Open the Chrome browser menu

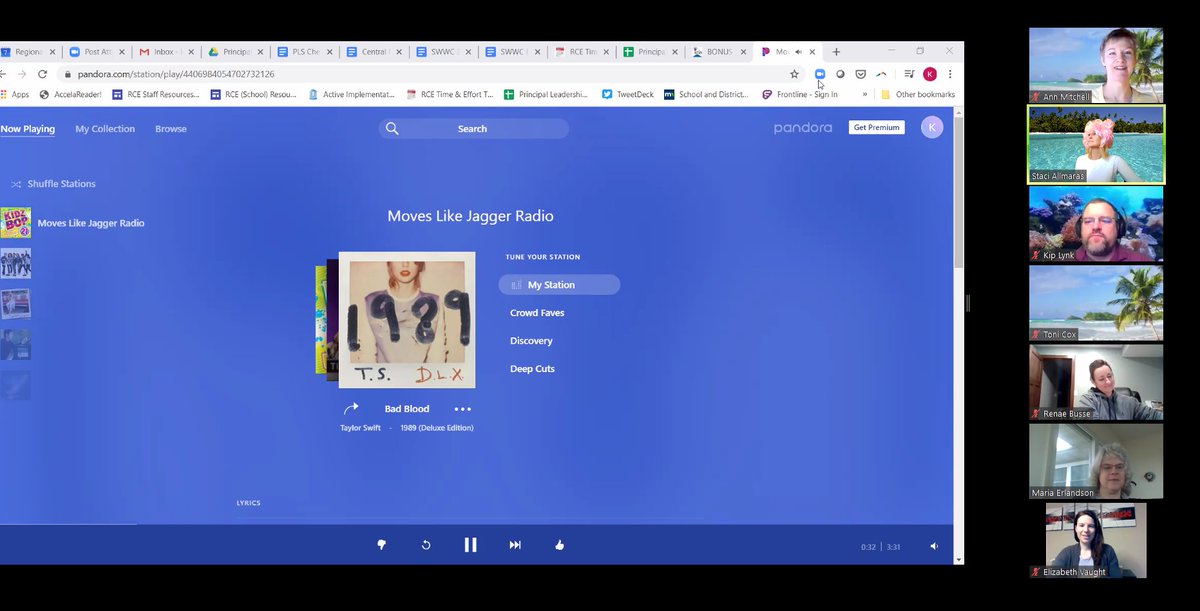click(949, 75)
